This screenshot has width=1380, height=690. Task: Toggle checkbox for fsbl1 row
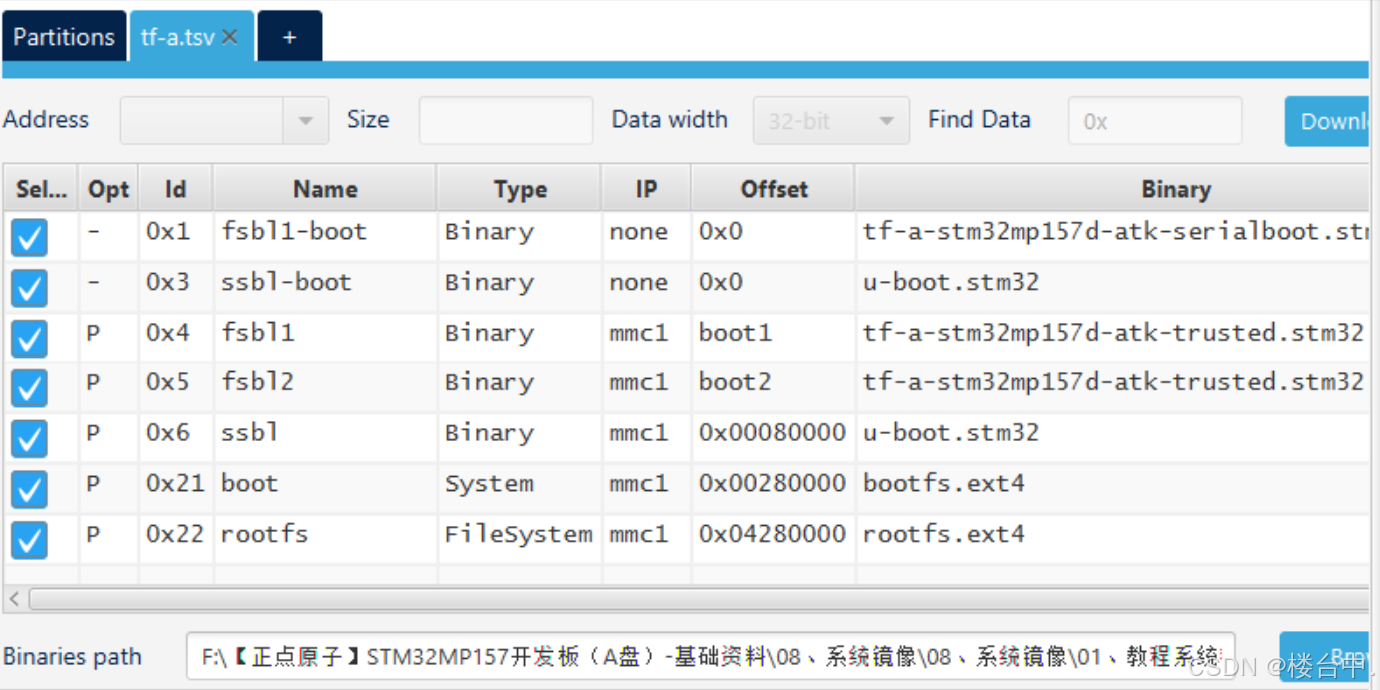(30, 338)
